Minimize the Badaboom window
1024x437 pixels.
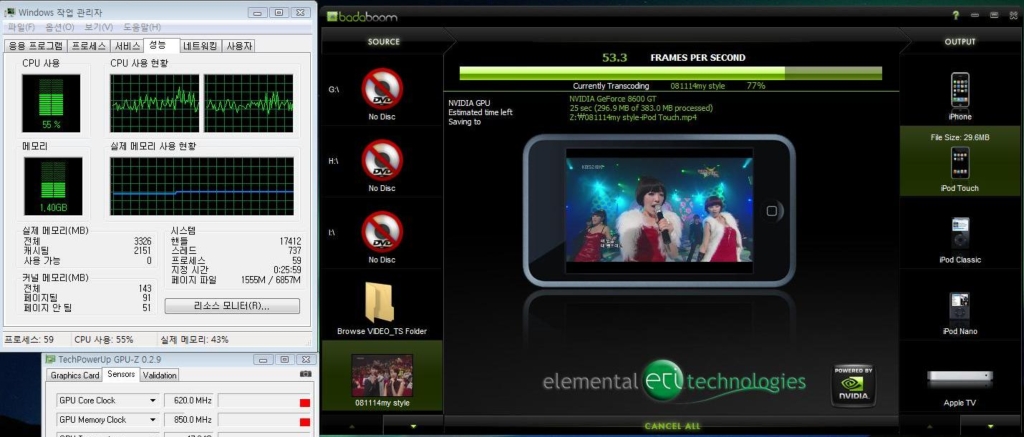click(974, 15)
